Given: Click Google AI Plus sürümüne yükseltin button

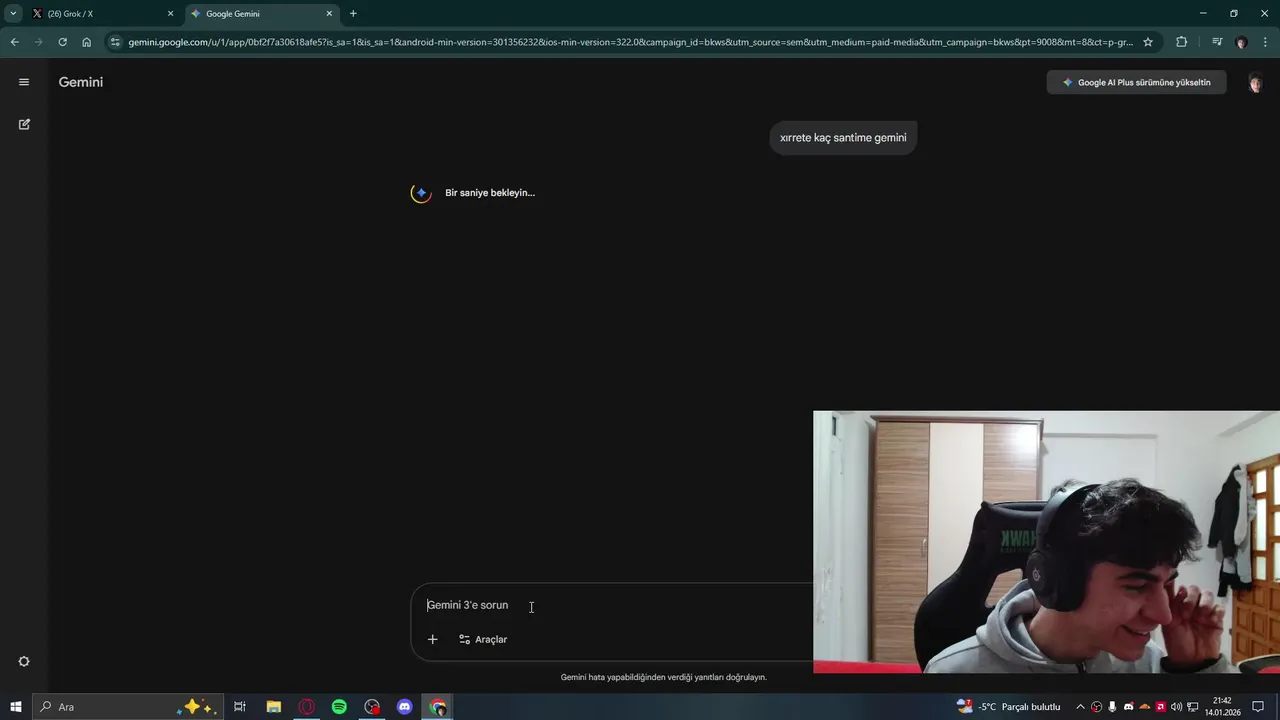Looking at the screenshot, I should click(x=1136, y=82).
